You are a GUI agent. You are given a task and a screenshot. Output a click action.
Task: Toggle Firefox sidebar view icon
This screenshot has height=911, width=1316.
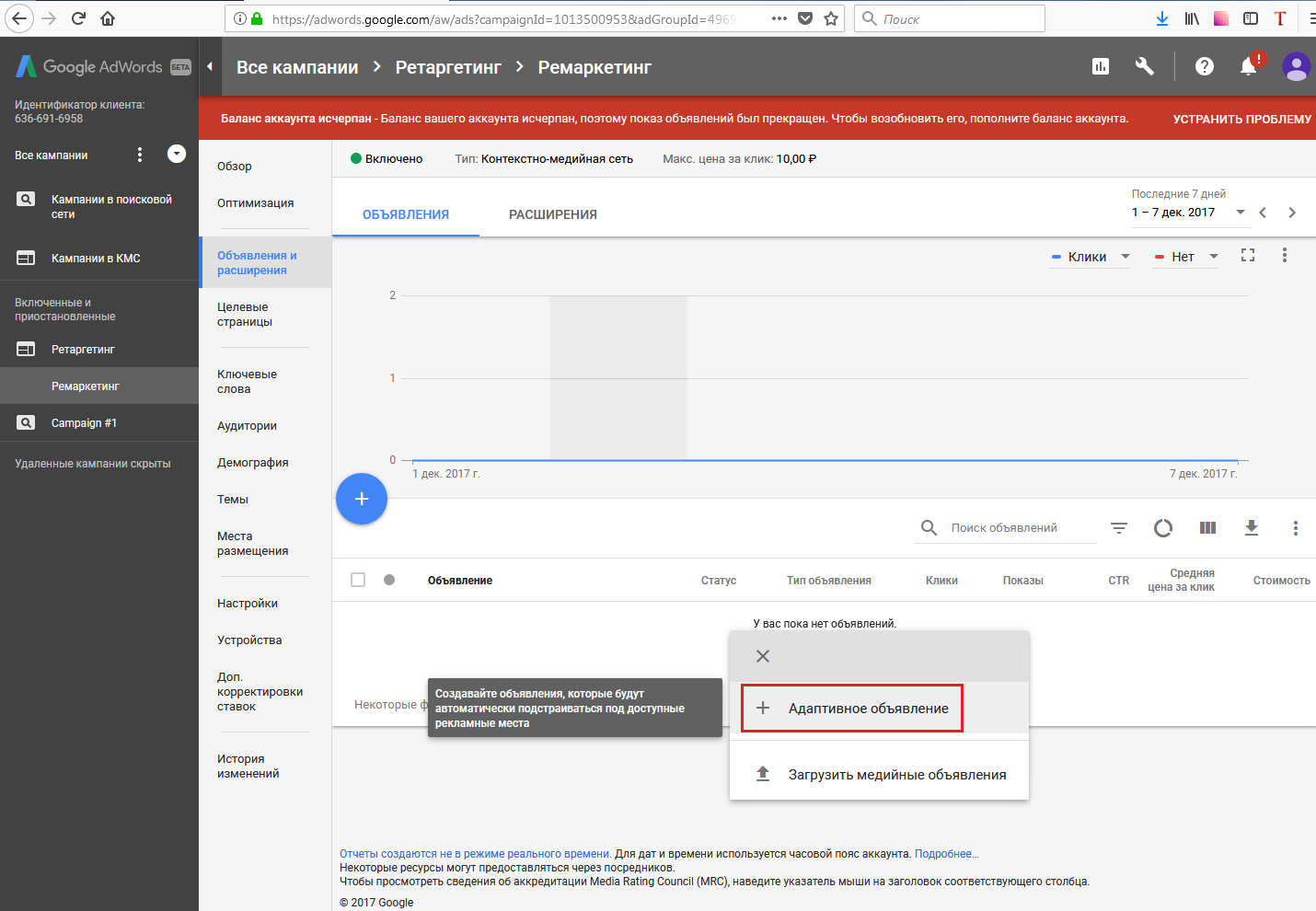point(1251,18)
